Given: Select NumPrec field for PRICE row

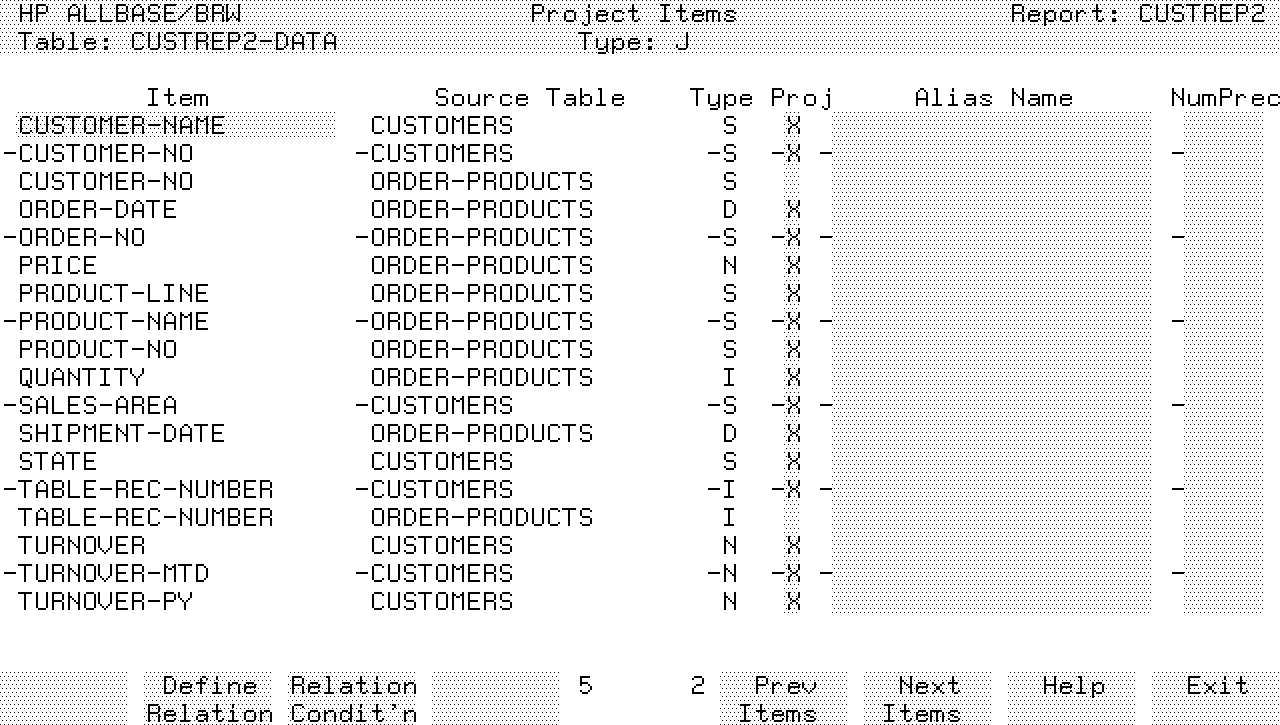Looking at the screenshot, I should [x=1214, y=266].
